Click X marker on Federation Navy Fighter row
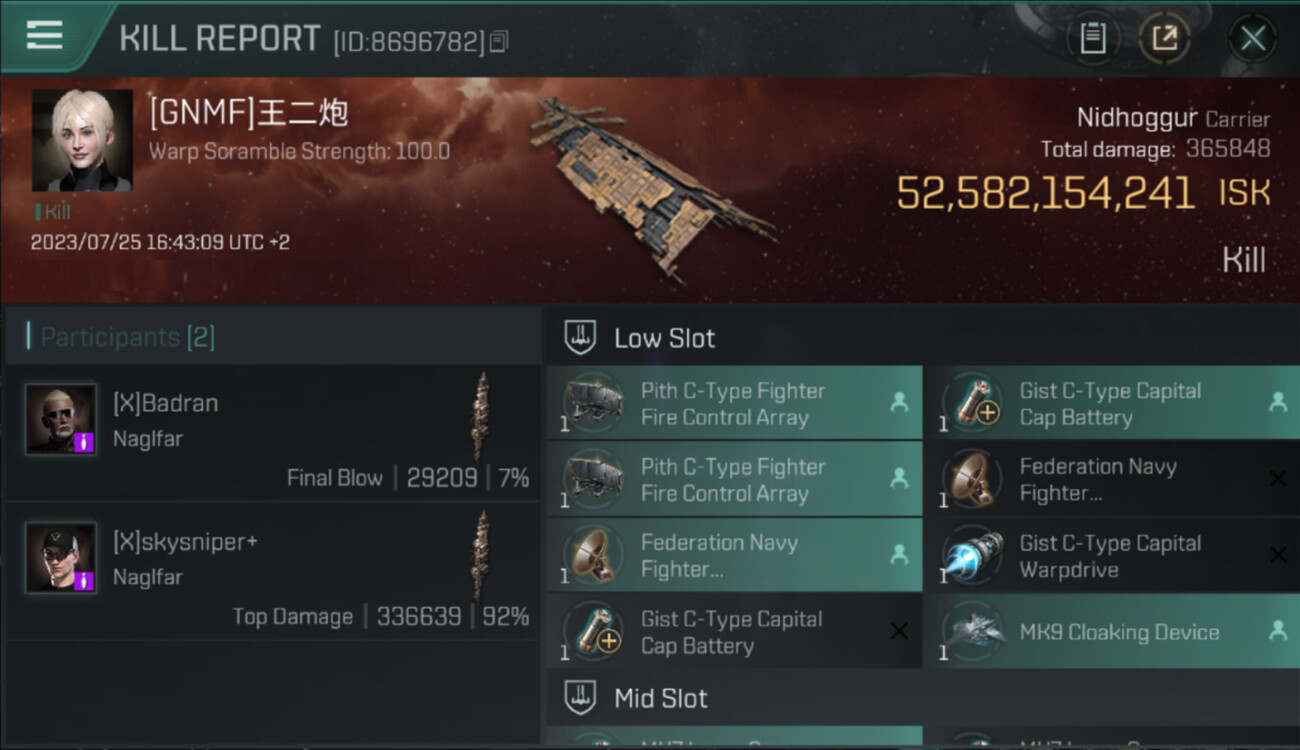The width and height of the screenshot is (1300, 750). [x=1277, y=479]
